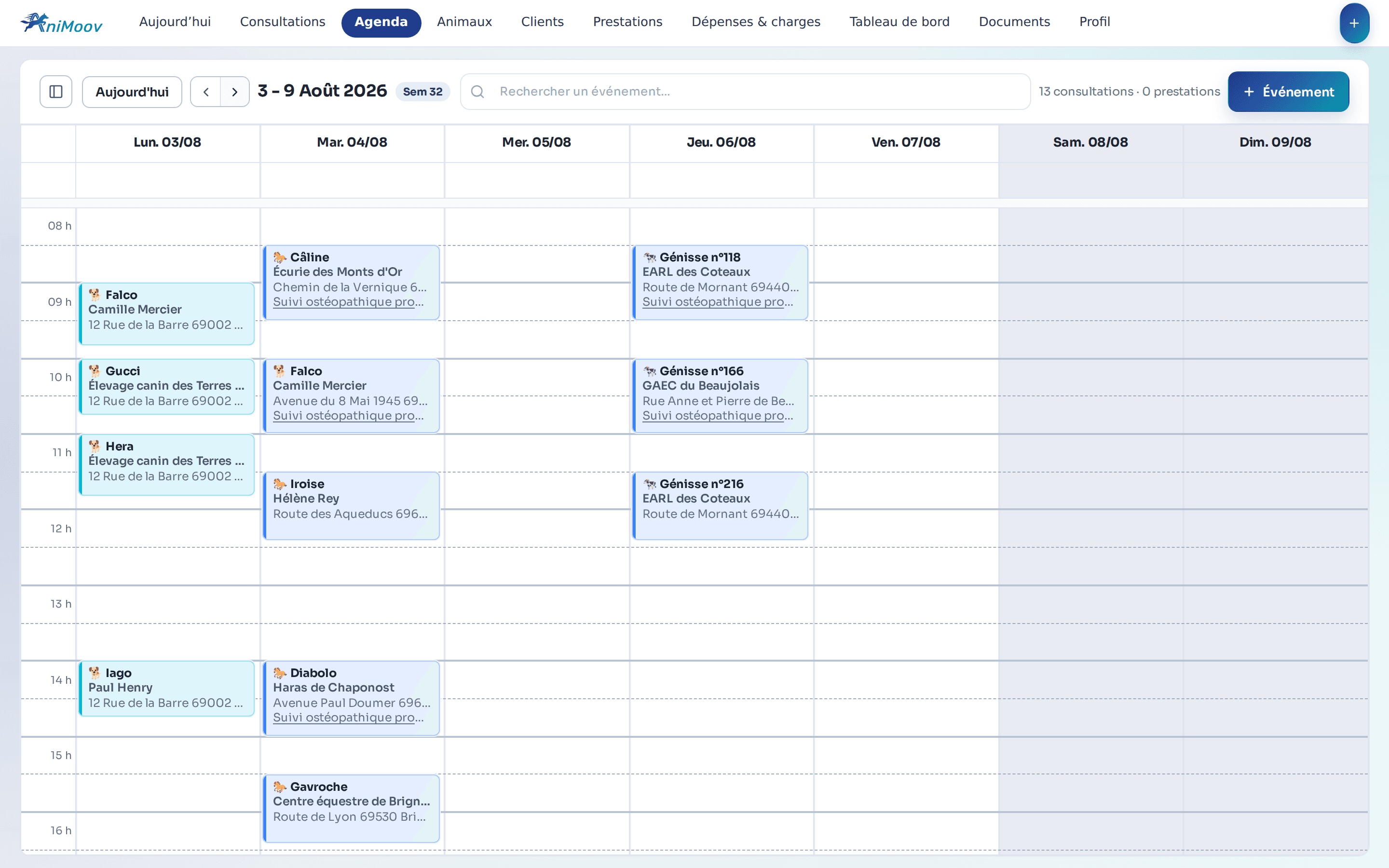The width and height of the screenshot is (1389, 868).
Task: Click dog icon on Gucci event
Action: click(95, 371)
